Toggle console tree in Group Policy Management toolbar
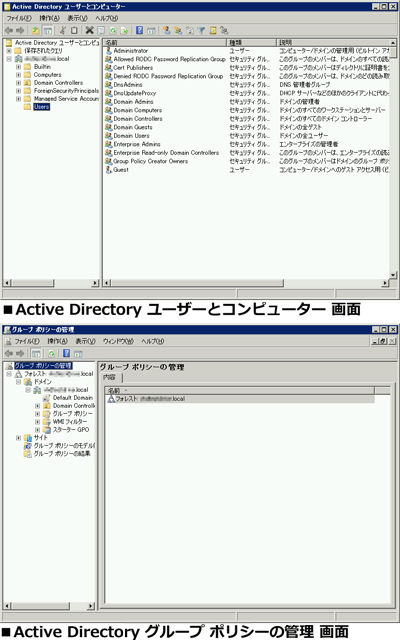Viewport: 400px width, 640px height. pyautogui.click(x=36, y=353)
